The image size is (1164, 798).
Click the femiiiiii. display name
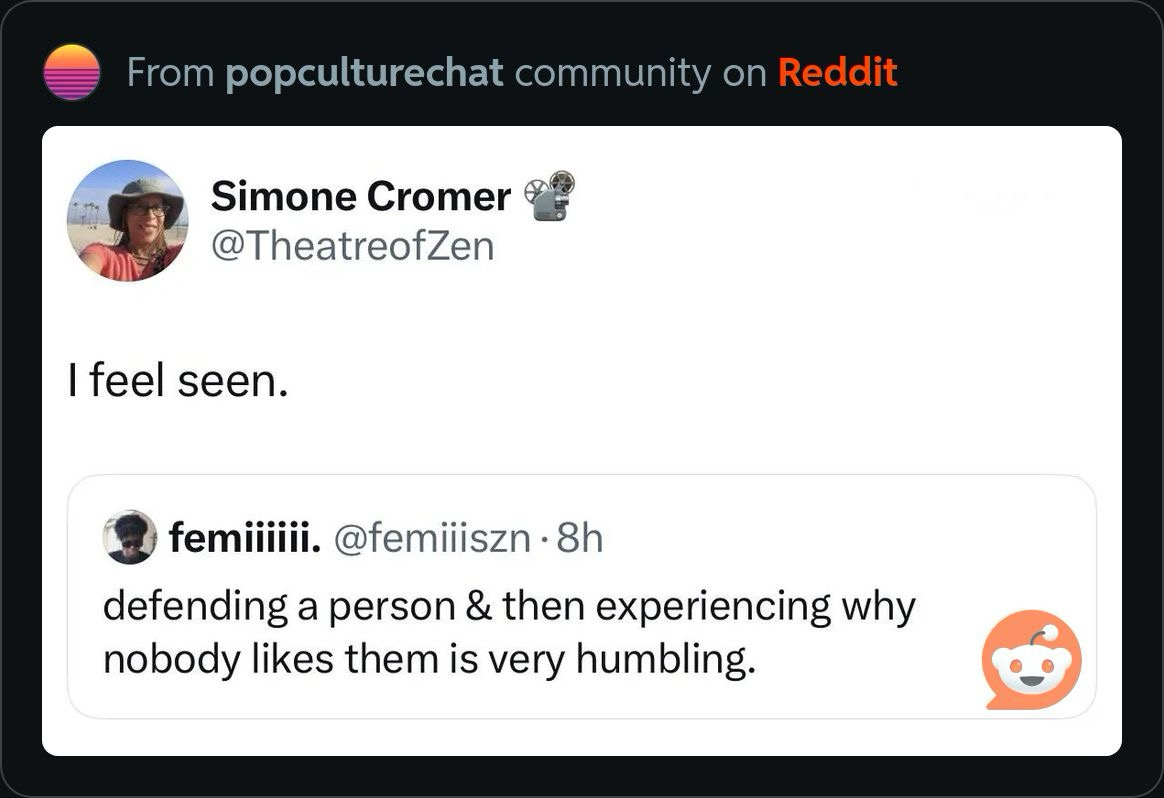244,539
